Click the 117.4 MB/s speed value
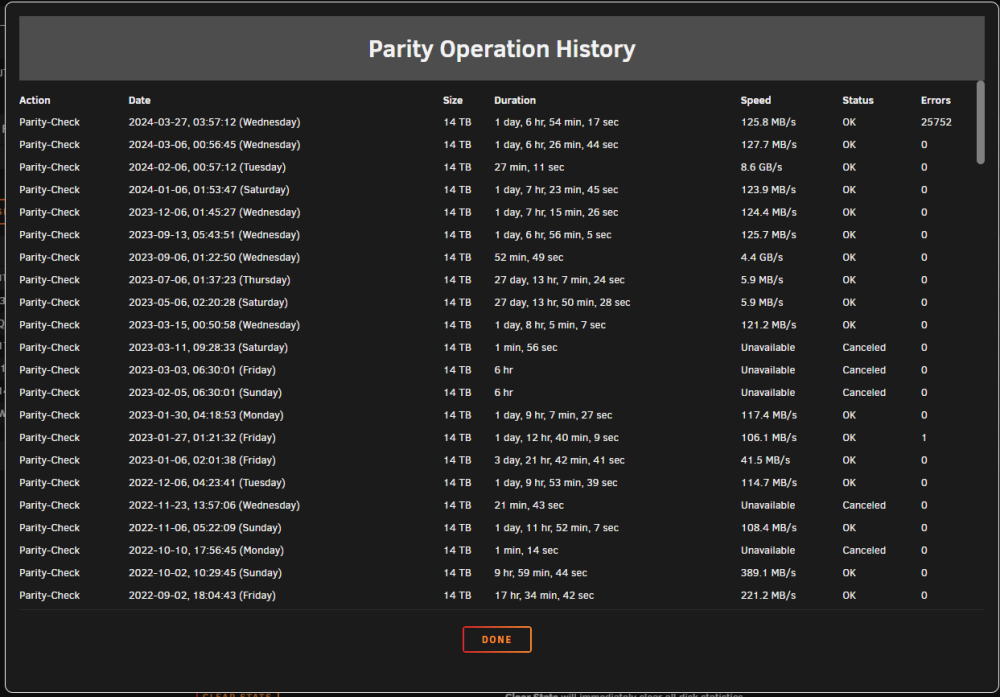The width and height of the screenshot is (1000, 697). [768, 415]
